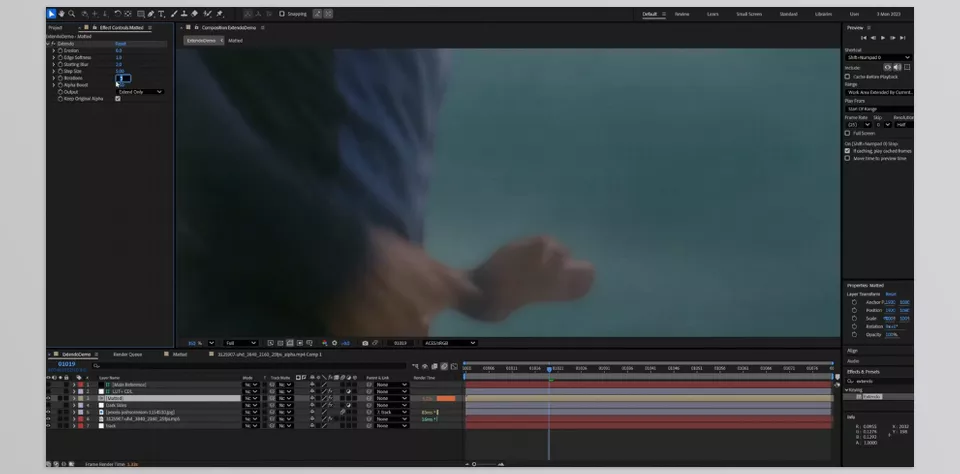Viewport: 960px width, 474px height.
Task: Click the Erosion stopwatch icon
Action: pyautogui.click(x=60, y=51)
